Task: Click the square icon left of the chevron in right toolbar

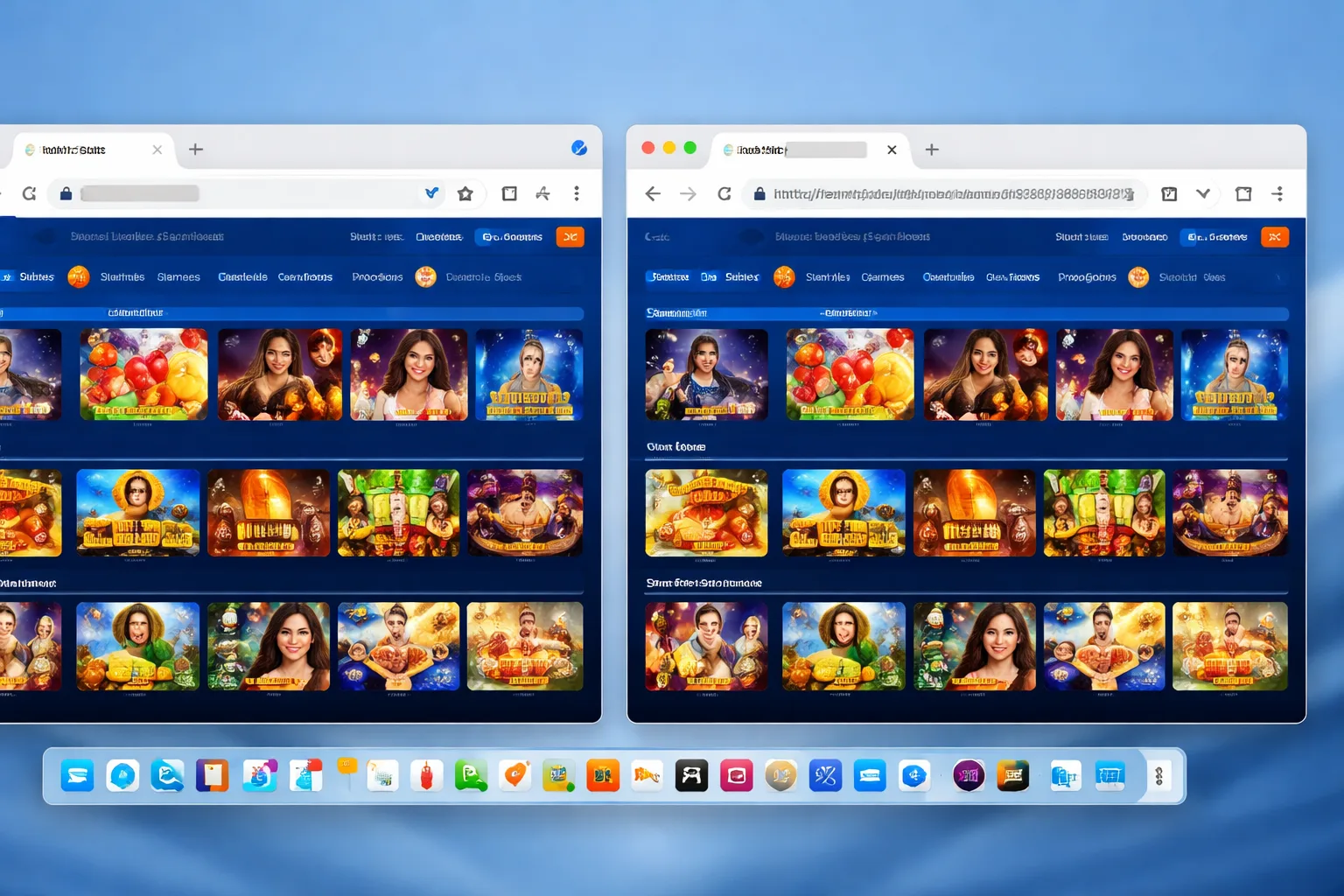Action: (1169, 193)
